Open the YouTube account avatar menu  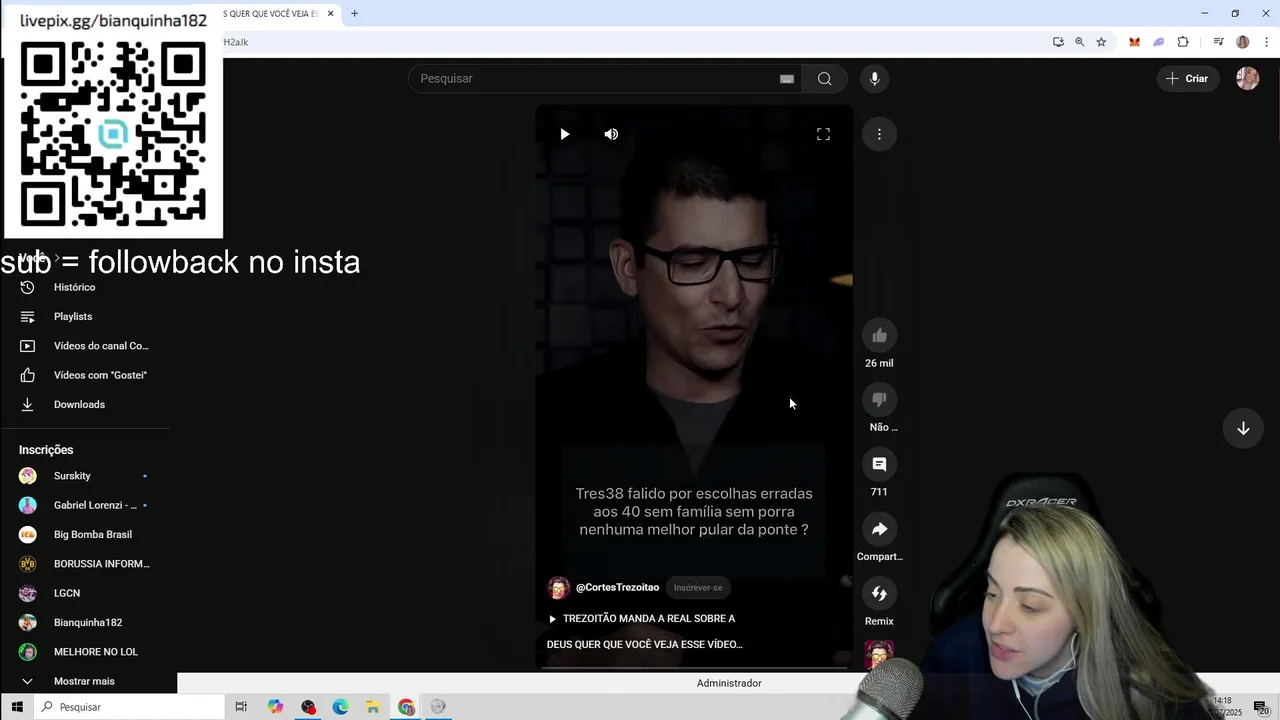1247,79
